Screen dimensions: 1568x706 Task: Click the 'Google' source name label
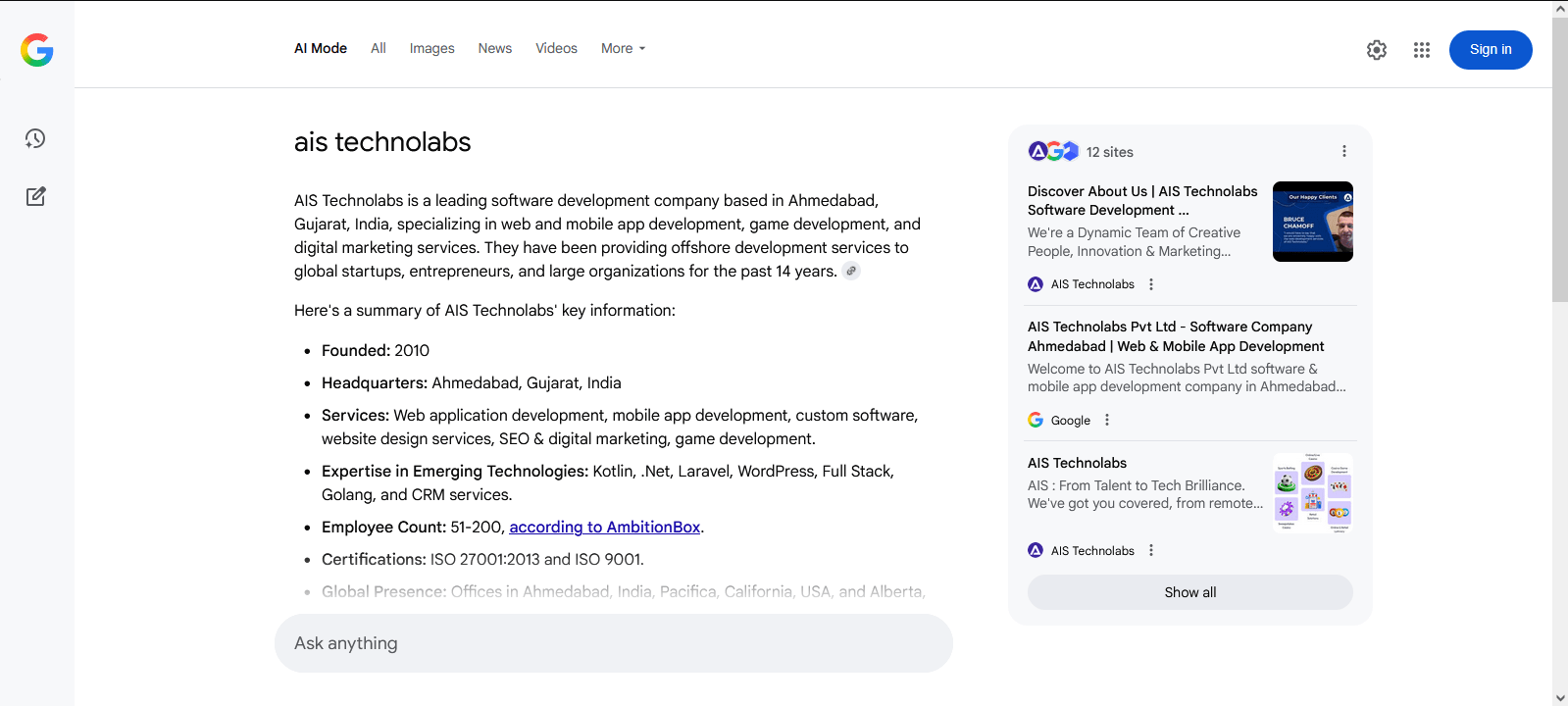point(1071,421)
